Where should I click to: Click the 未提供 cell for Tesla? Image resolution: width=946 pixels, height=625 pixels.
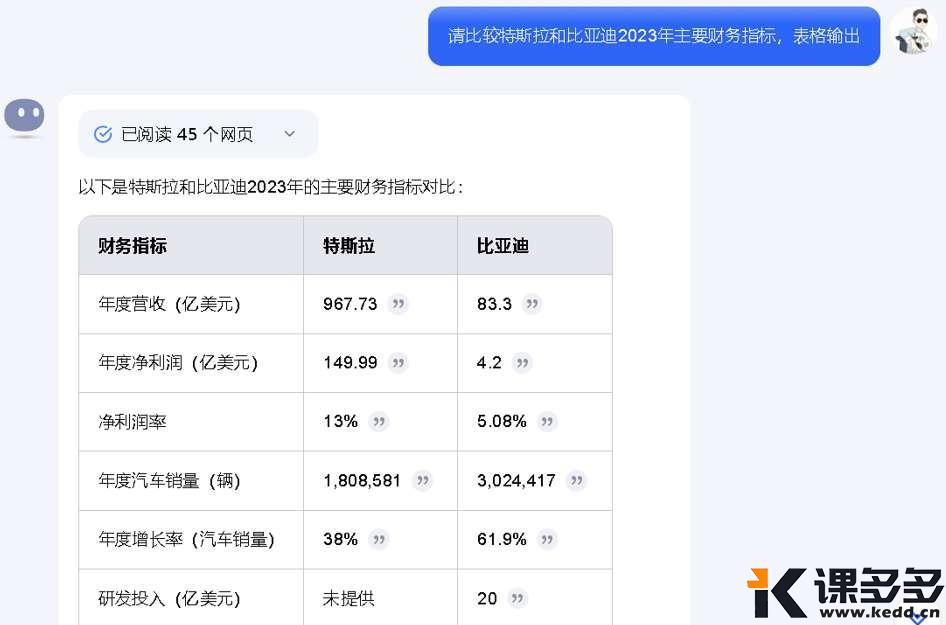point(349,598)
